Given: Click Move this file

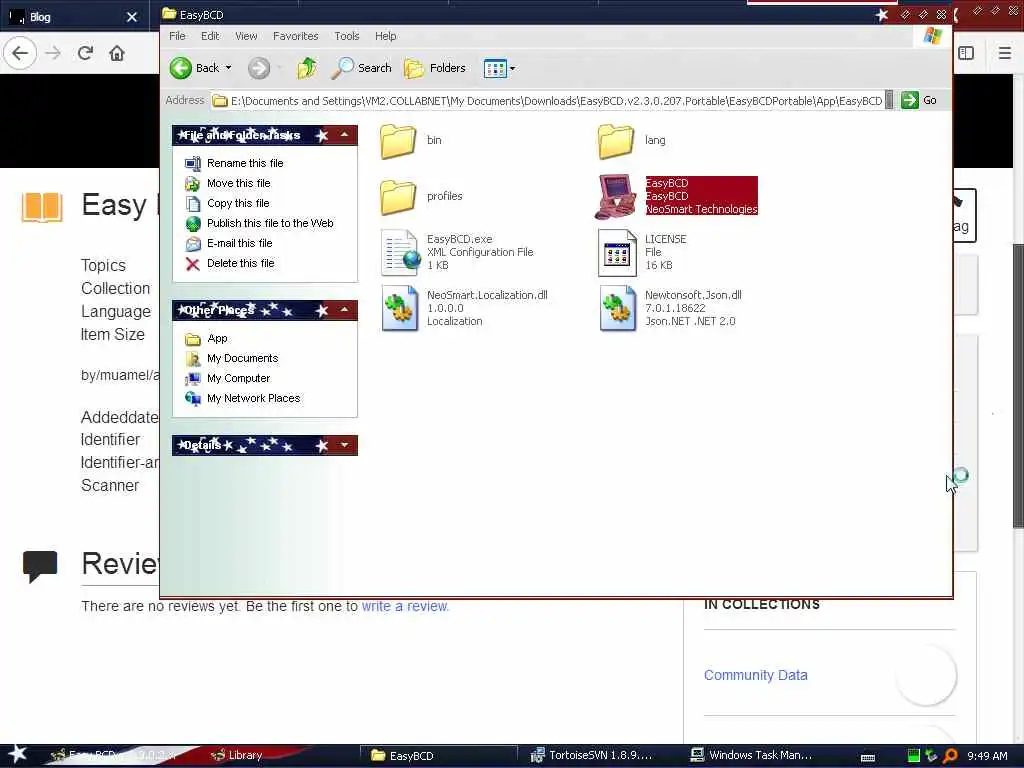Looking at the screenshot, I should [x=238, y=184].
